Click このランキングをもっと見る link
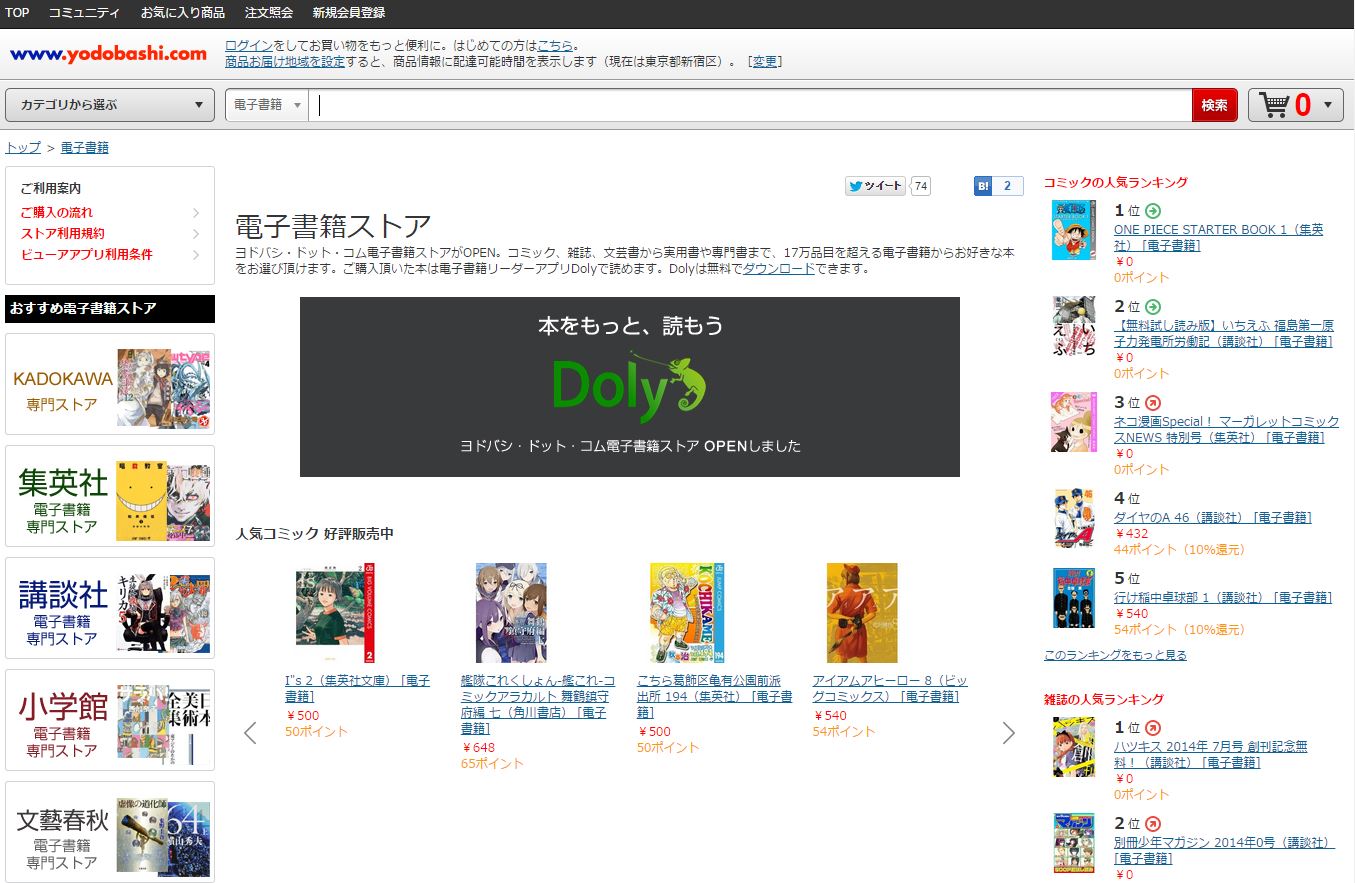The image size is (1355, 883). (x=1115, y=655)
